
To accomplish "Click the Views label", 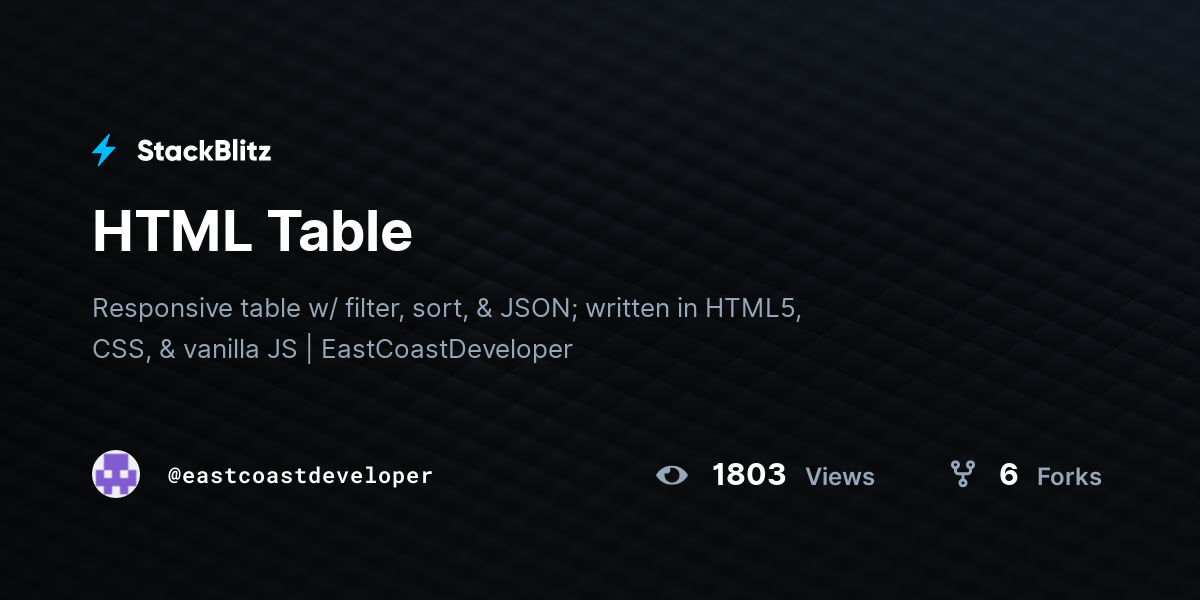I will pyautogui.click(x=840, y=477).
